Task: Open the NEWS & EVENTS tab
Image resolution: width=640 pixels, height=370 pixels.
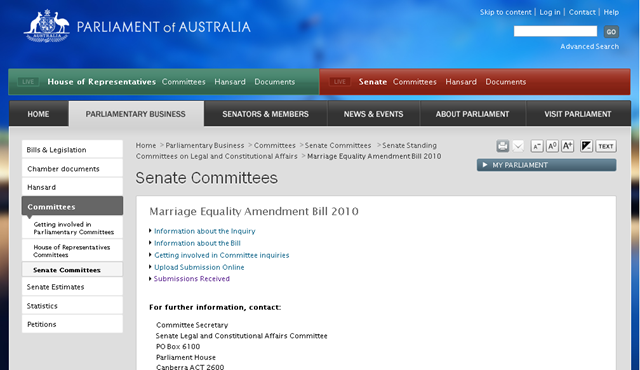Action: pyautogui.click(x=373, y=114)
